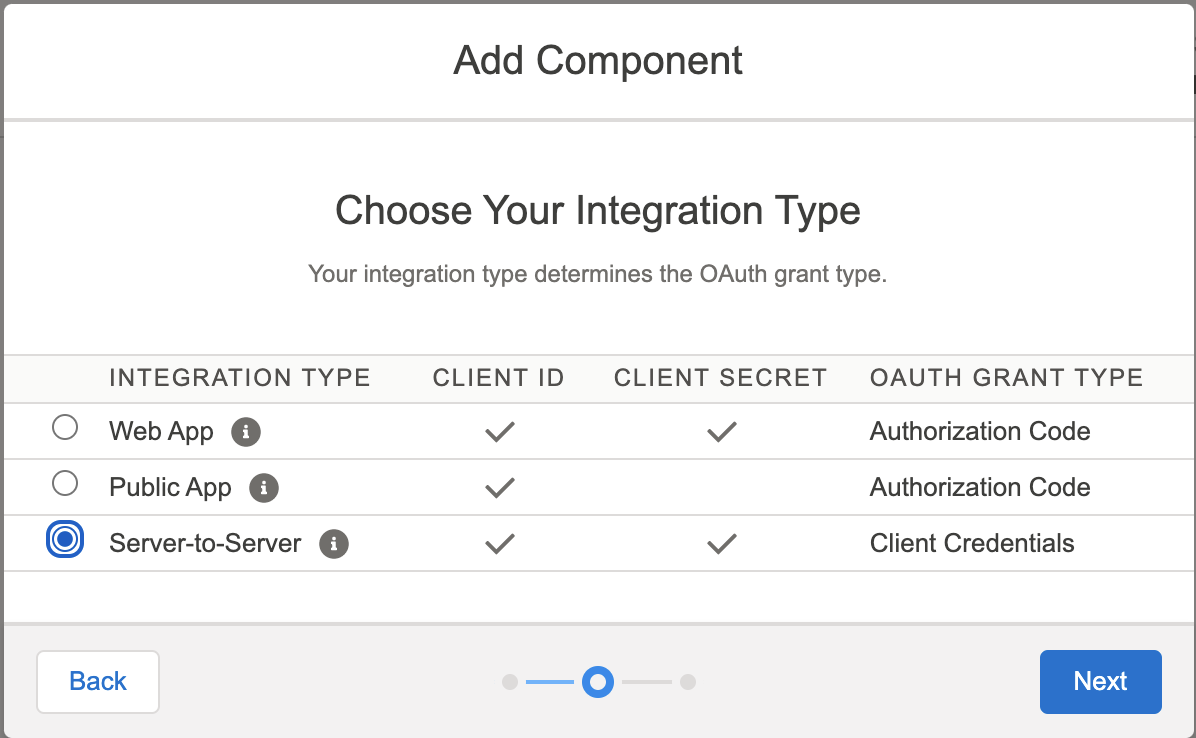
Task: Click Server-to-Server's Client ID checkmark
Action: tap(499, 544)
